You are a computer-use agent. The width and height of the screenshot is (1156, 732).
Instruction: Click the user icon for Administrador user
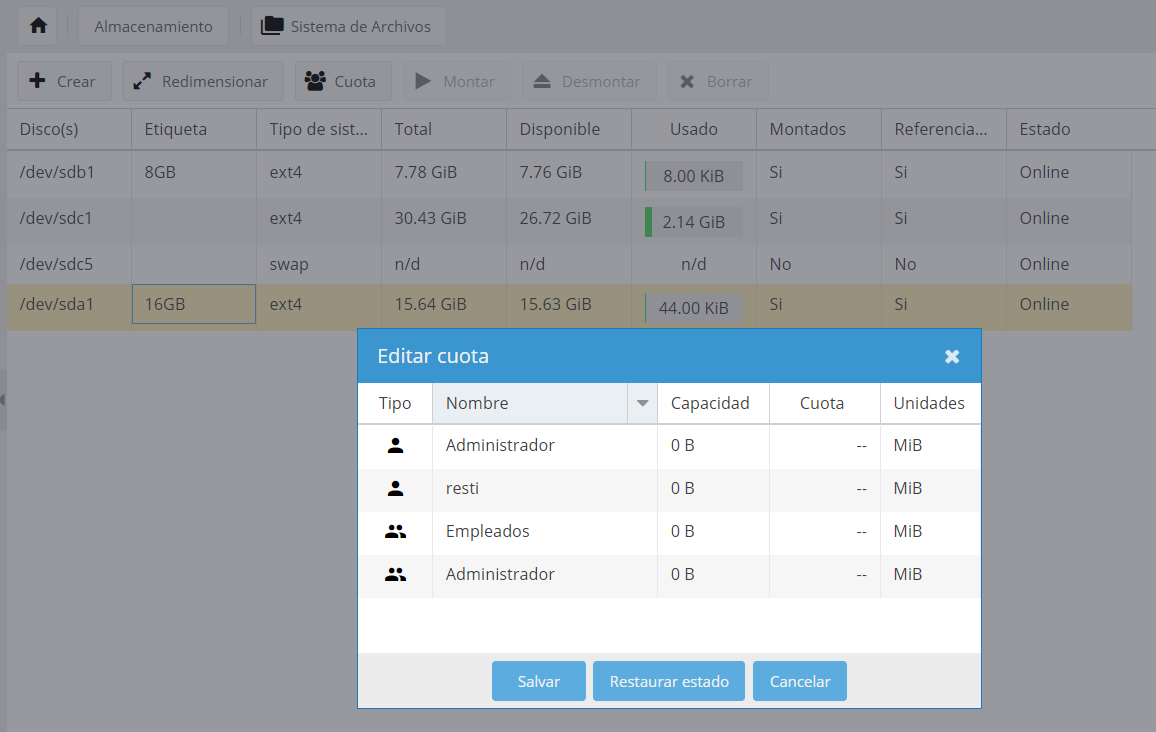(396, 445)
